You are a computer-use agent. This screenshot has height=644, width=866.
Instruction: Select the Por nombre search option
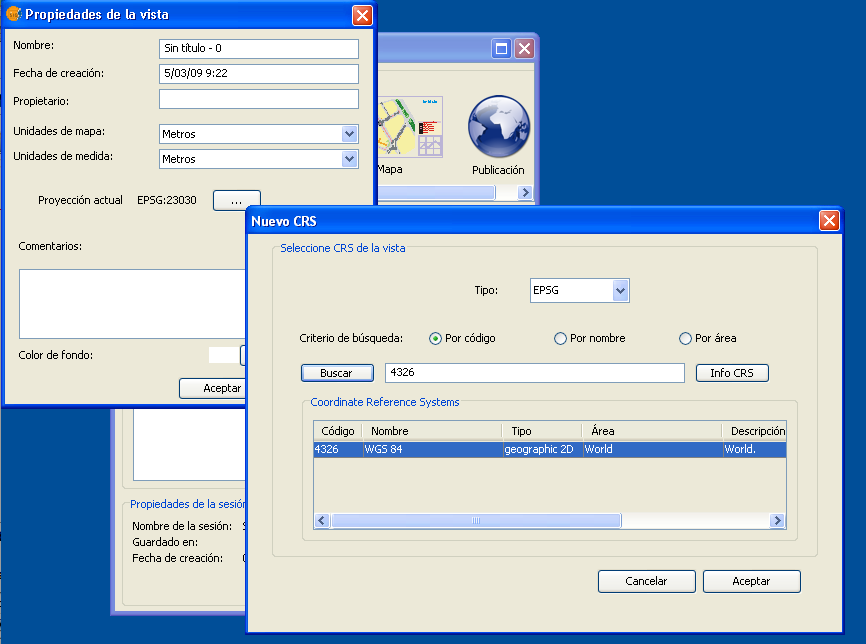(560, 339)
